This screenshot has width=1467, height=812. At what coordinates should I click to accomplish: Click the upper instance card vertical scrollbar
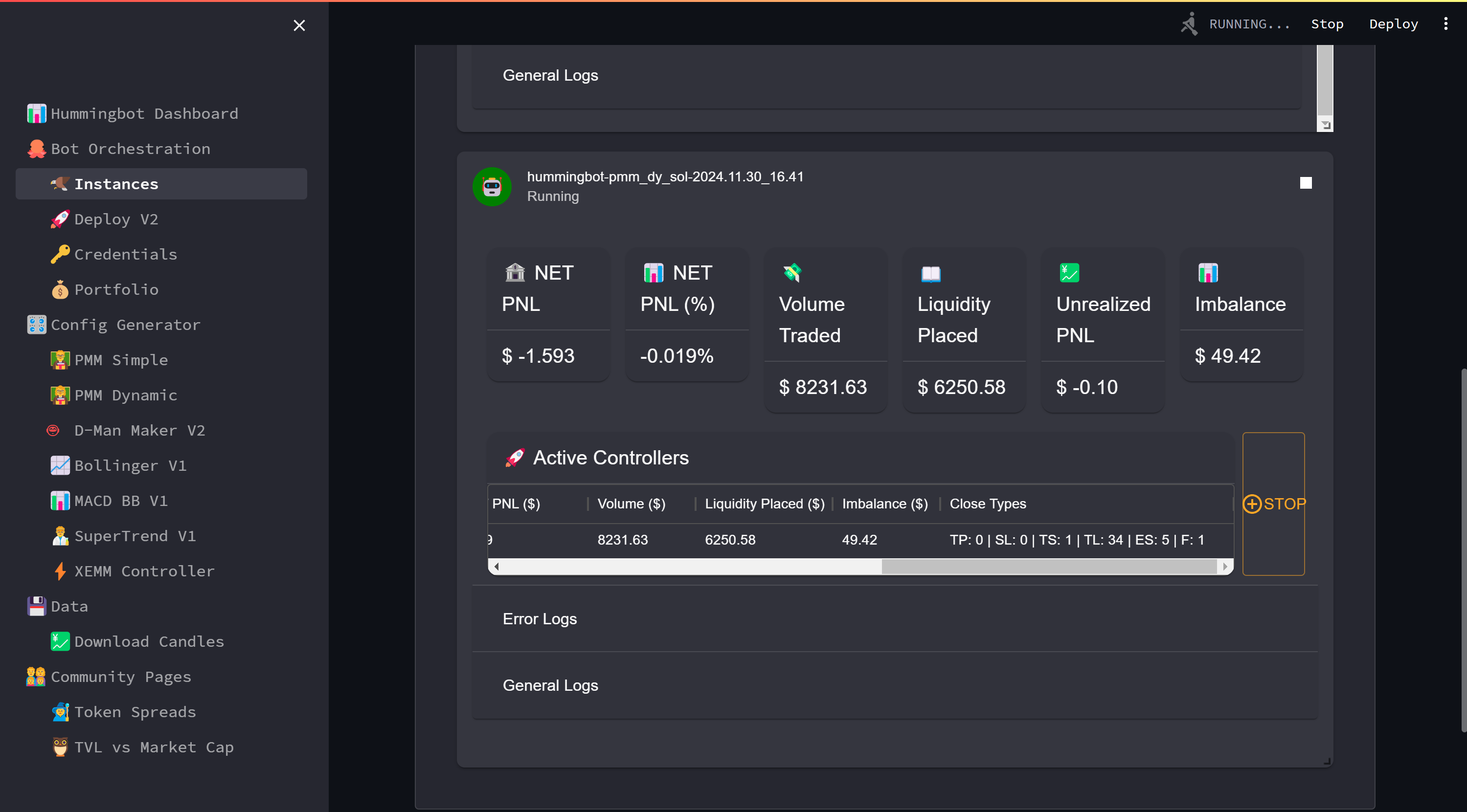1325,81
